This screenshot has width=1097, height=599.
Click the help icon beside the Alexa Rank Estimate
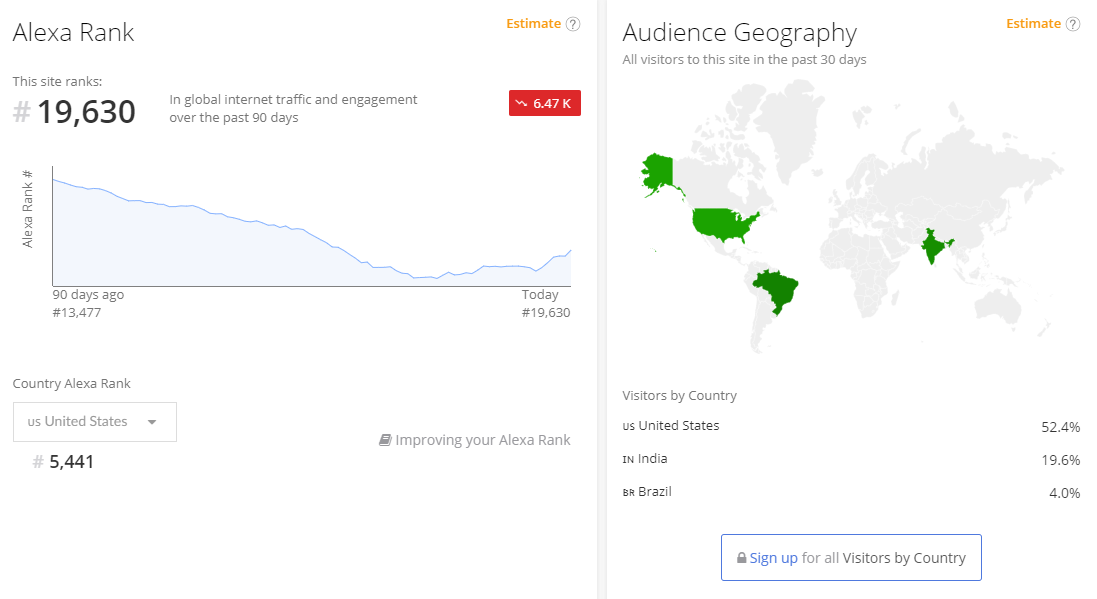pyautogui.click(x=573, y=24)
